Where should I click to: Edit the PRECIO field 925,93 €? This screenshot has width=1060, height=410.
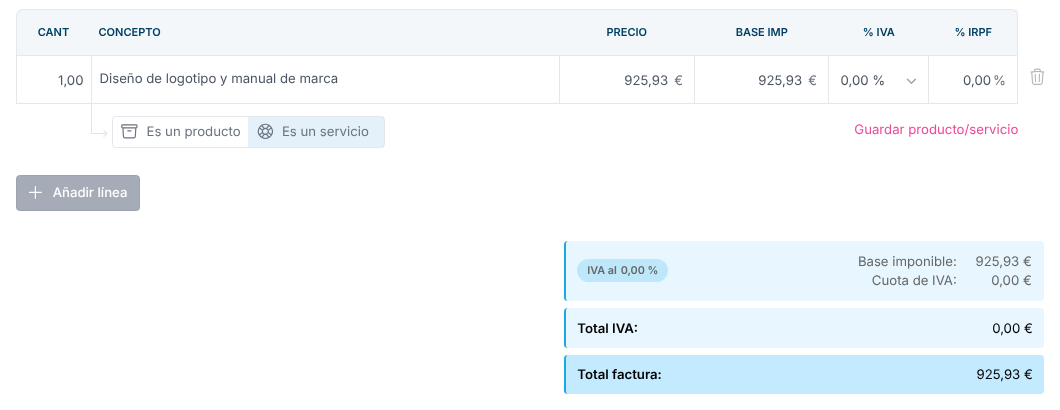pos(627,80)
